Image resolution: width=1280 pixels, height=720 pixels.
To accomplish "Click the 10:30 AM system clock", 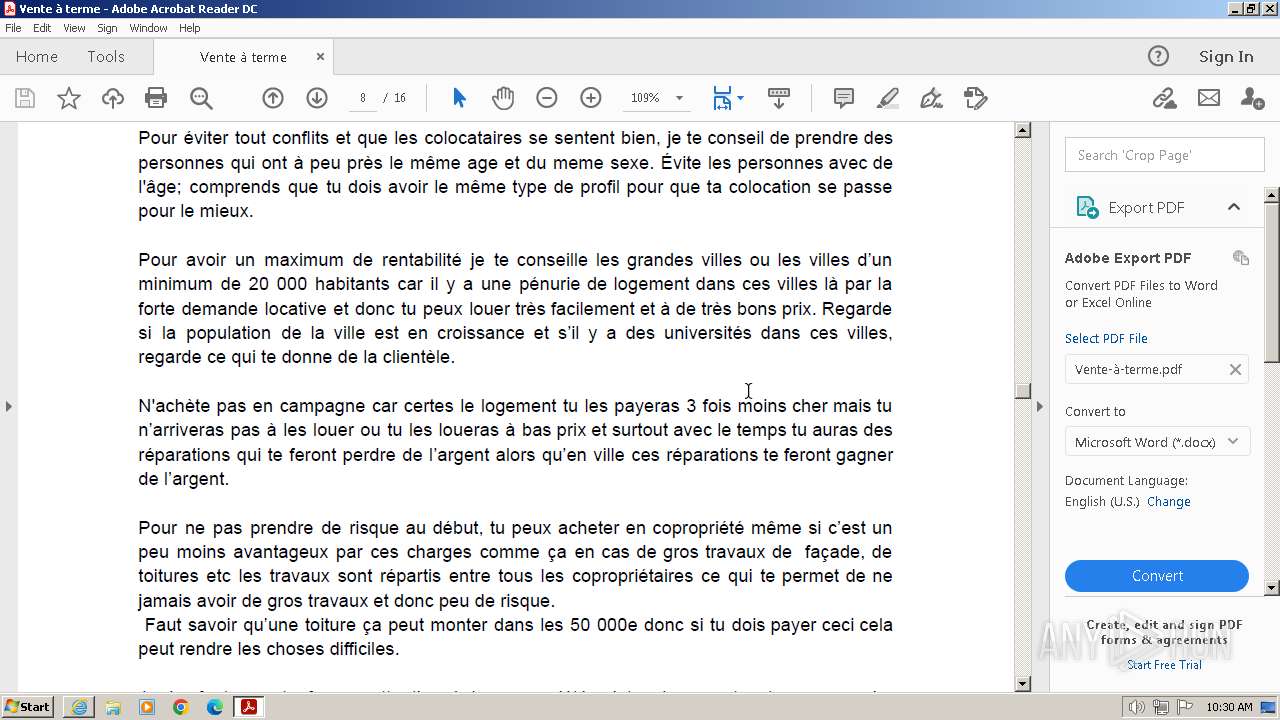I will (1229, 707).
